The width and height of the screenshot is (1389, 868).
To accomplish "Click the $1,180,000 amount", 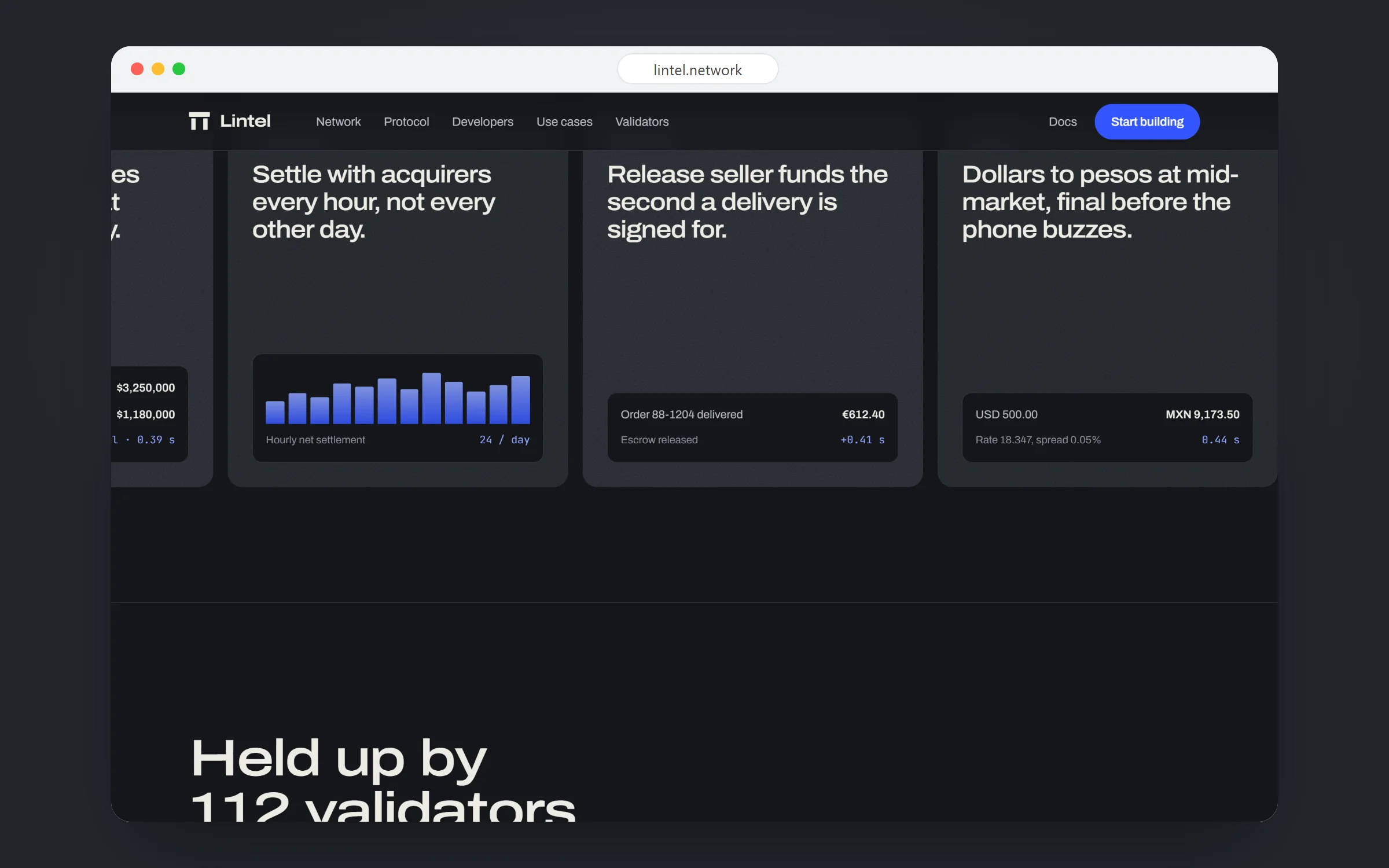I will (145, 414).
